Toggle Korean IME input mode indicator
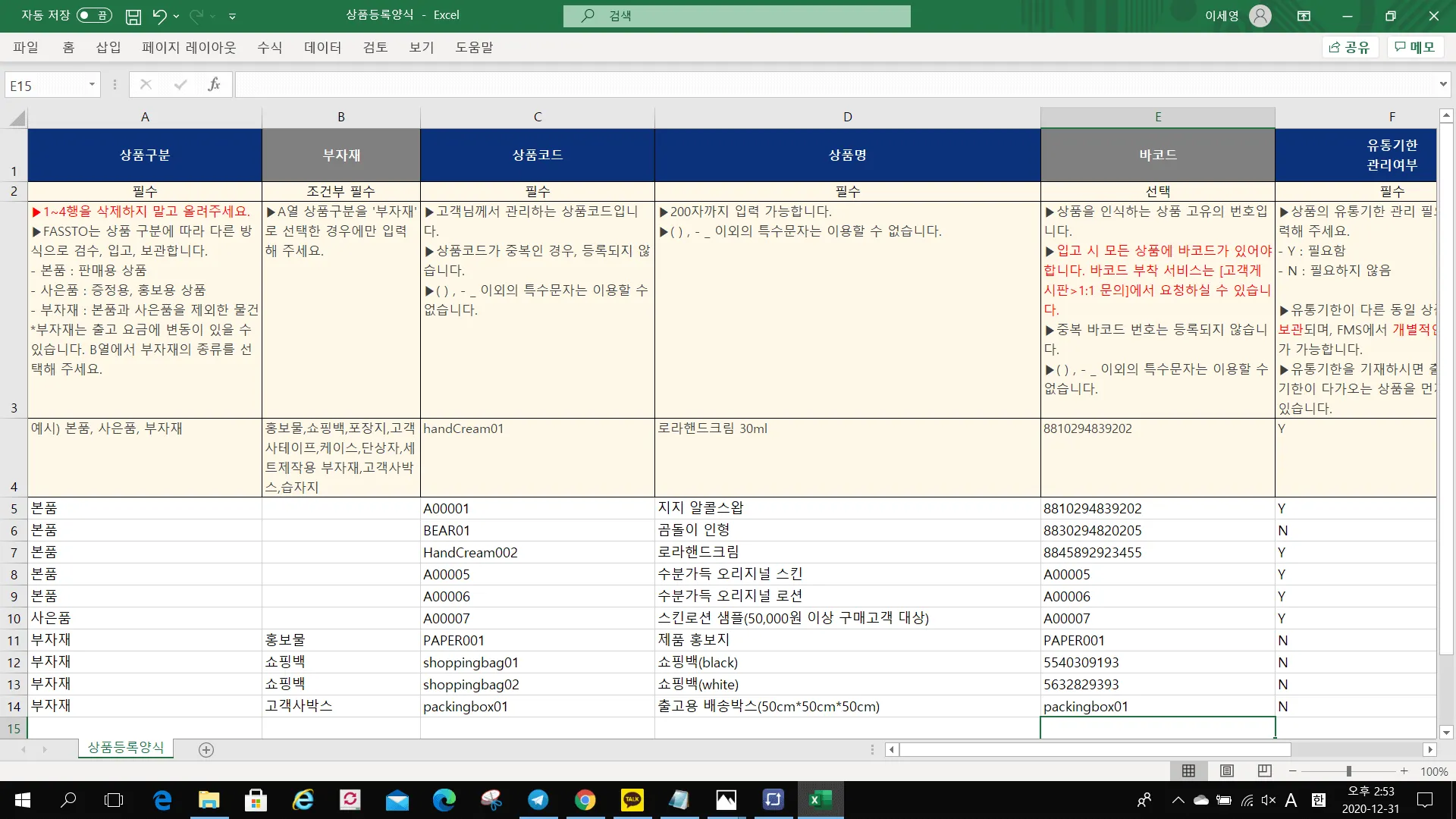The width and height of the screenshot is (1456, 819). [1319, 800]
